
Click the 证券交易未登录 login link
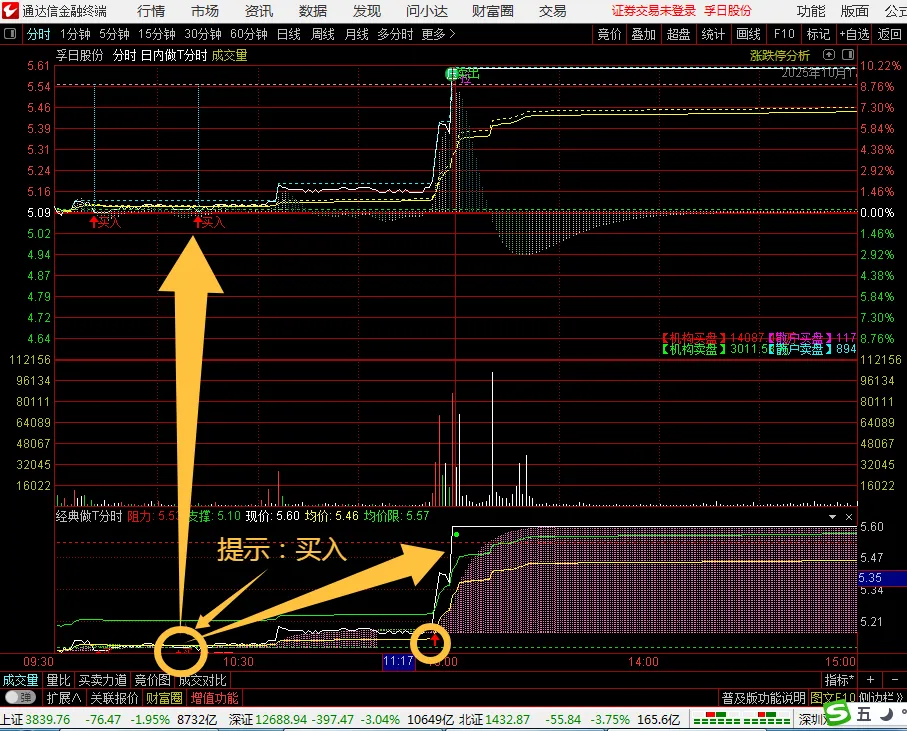[654, 10]
